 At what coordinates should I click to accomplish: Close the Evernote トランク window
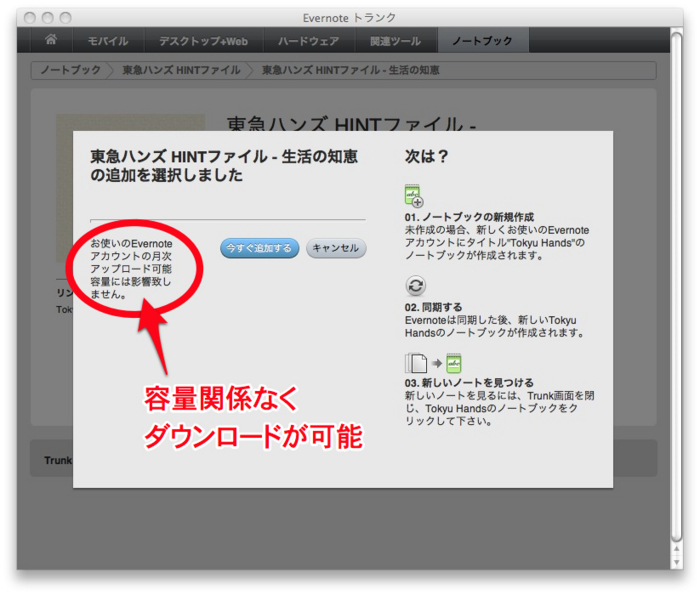(x=30, y=18)
